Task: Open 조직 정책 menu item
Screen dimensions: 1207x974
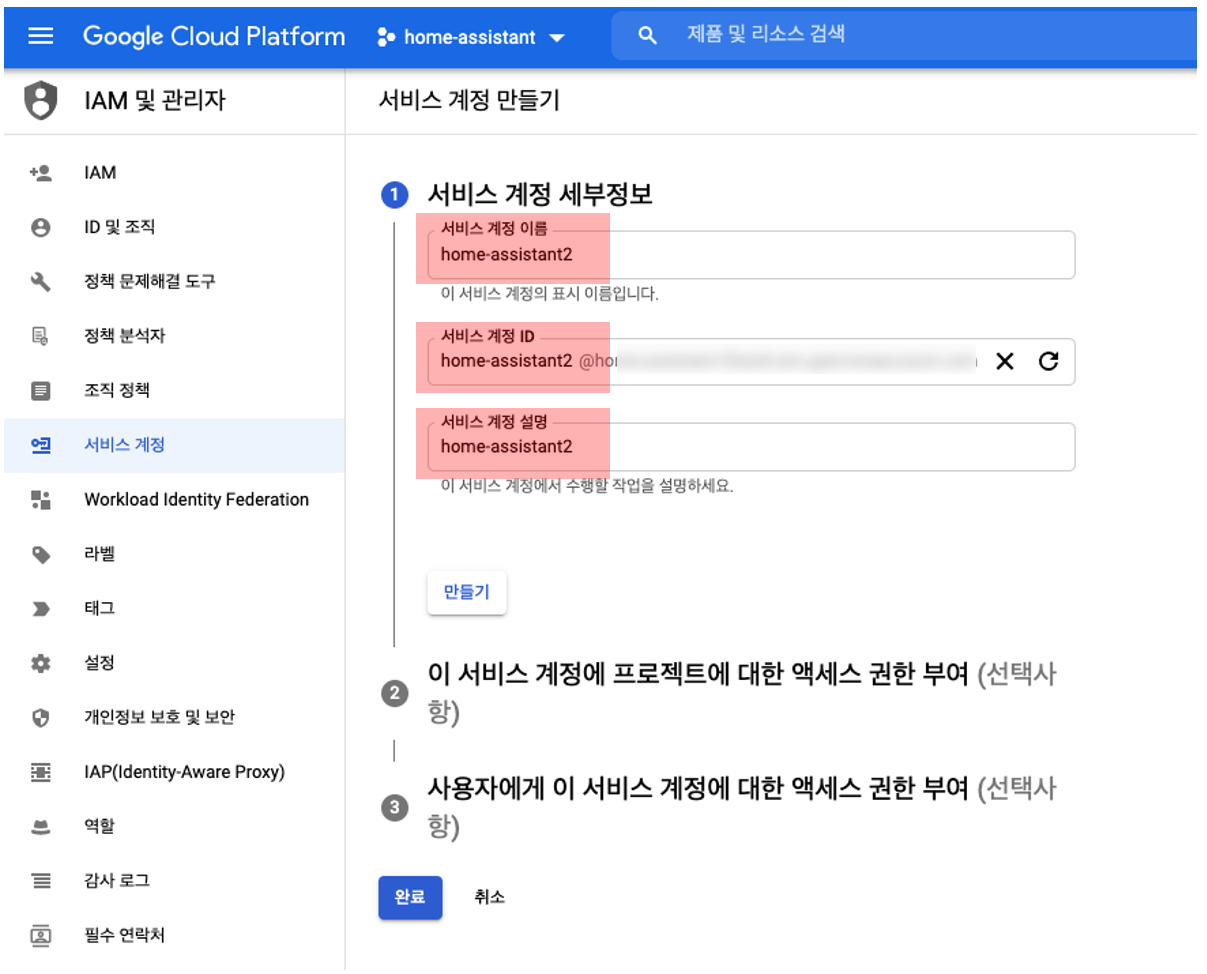Action: pos(175,390)
